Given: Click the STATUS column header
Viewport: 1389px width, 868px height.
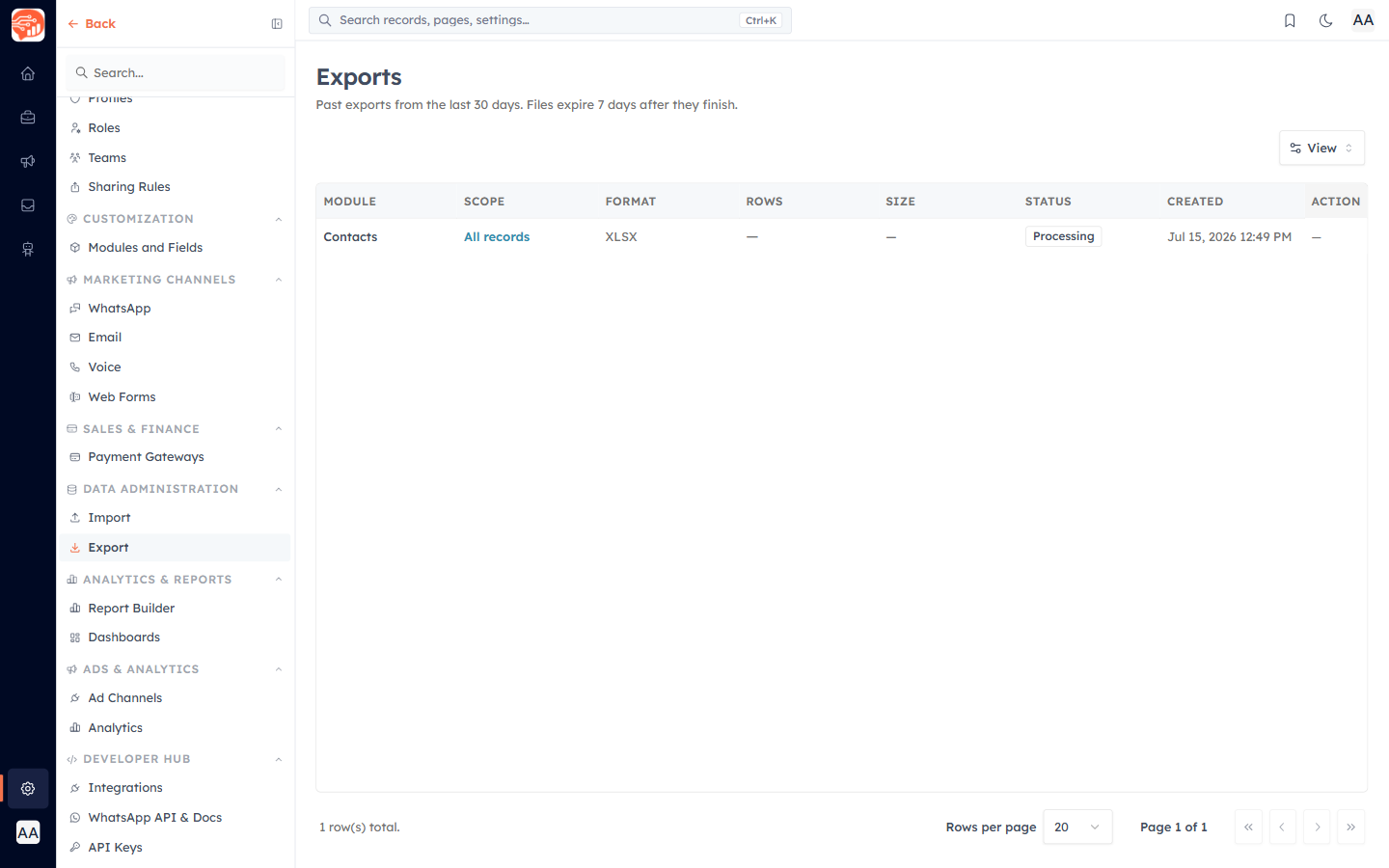Looking at the screenshot, I should (x=1049, y=202).
